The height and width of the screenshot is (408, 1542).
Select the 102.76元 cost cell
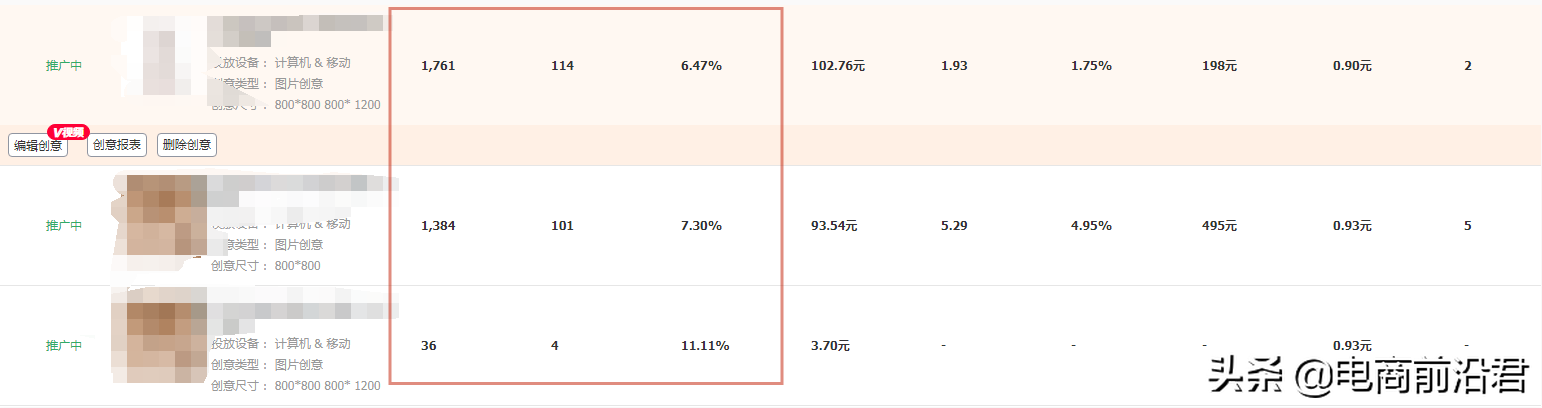click(x=837, y=66)
